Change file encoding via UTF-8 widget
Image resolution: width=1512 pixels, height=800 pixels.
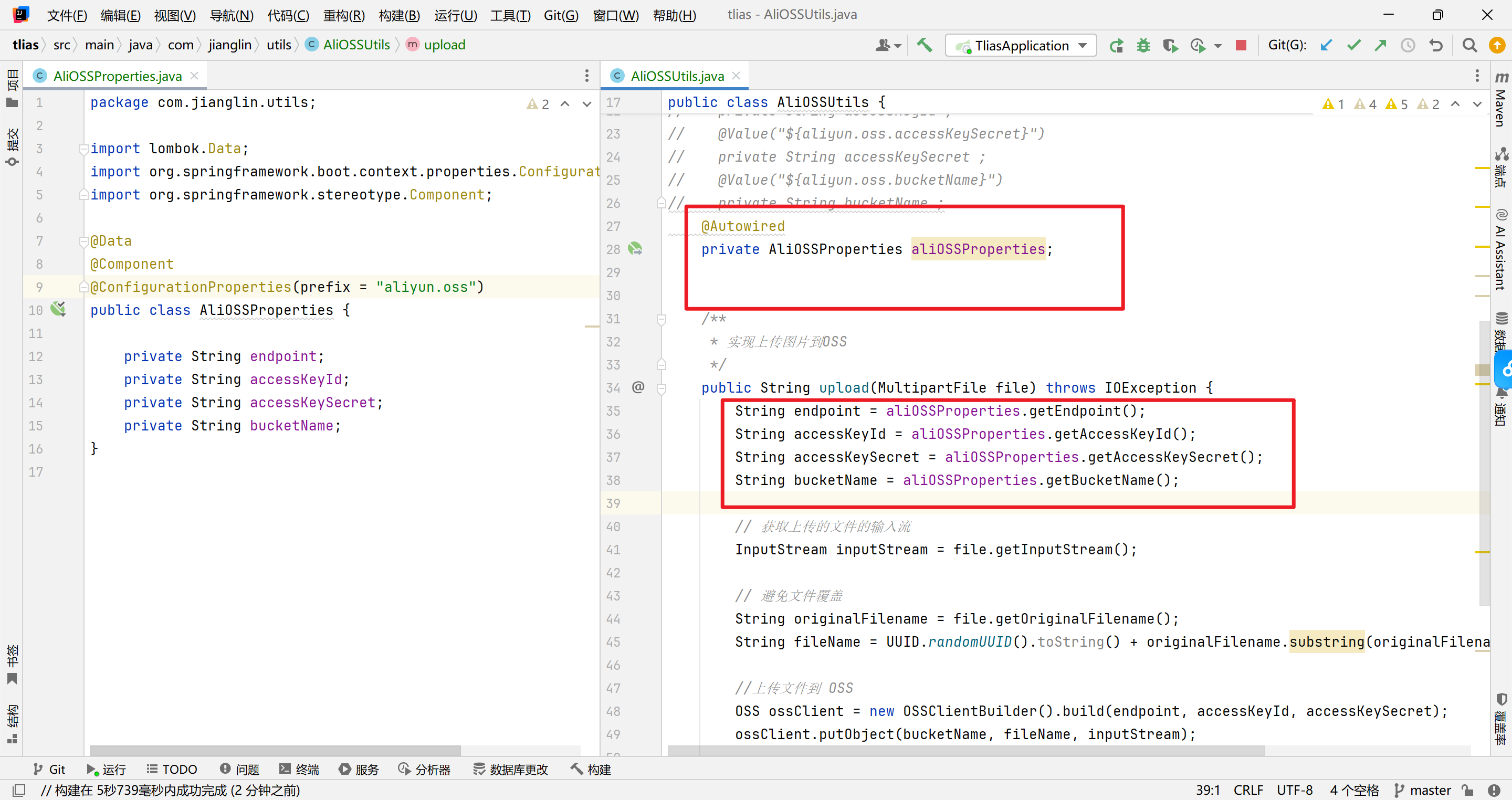[1294, 790]
